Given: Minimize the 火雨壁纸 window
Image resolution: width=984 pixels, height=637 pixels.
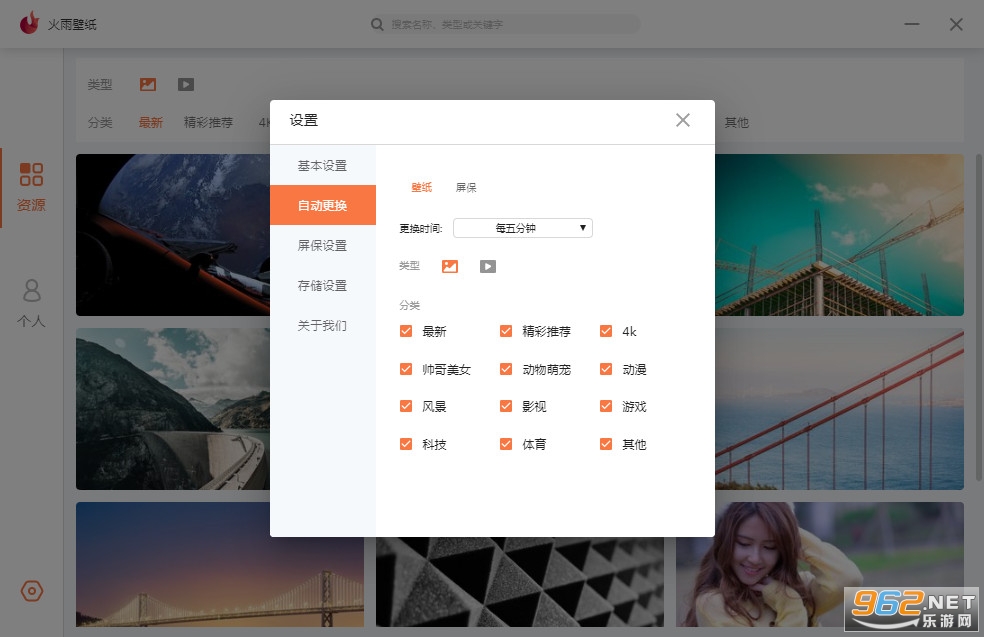Looking at the screenshot, I should pyautogui.click(x=912, y=24).
